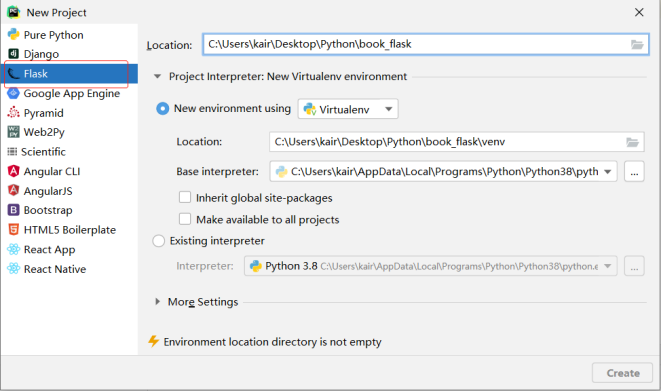Click the AngularJS icon
The image size is (661, 391).
(13, 190)
